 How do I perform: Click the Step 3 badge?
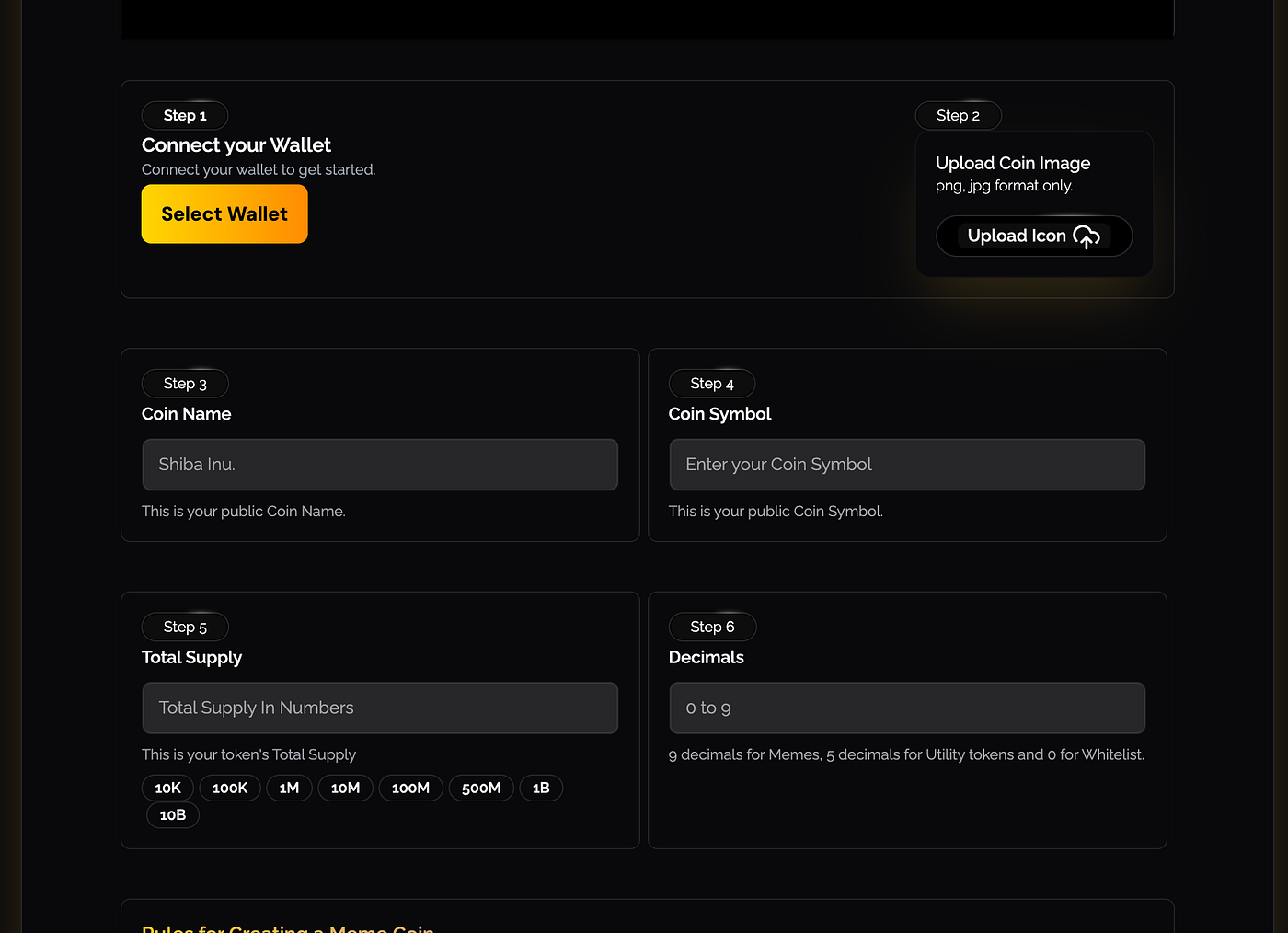(185, 384)
